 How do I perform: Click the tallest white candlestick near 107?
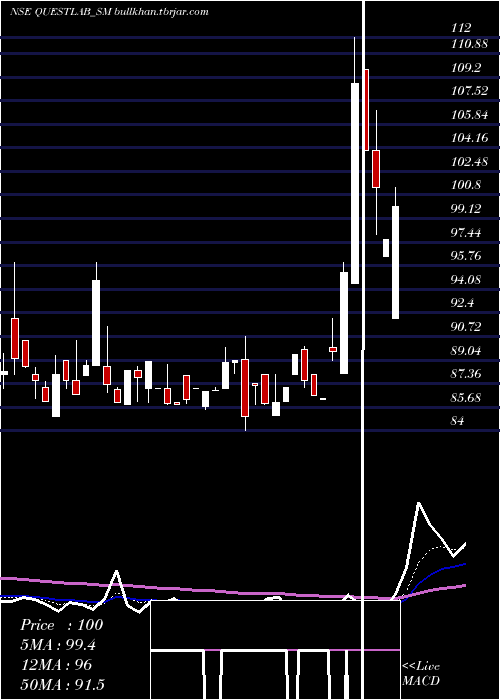click(355, 183)
